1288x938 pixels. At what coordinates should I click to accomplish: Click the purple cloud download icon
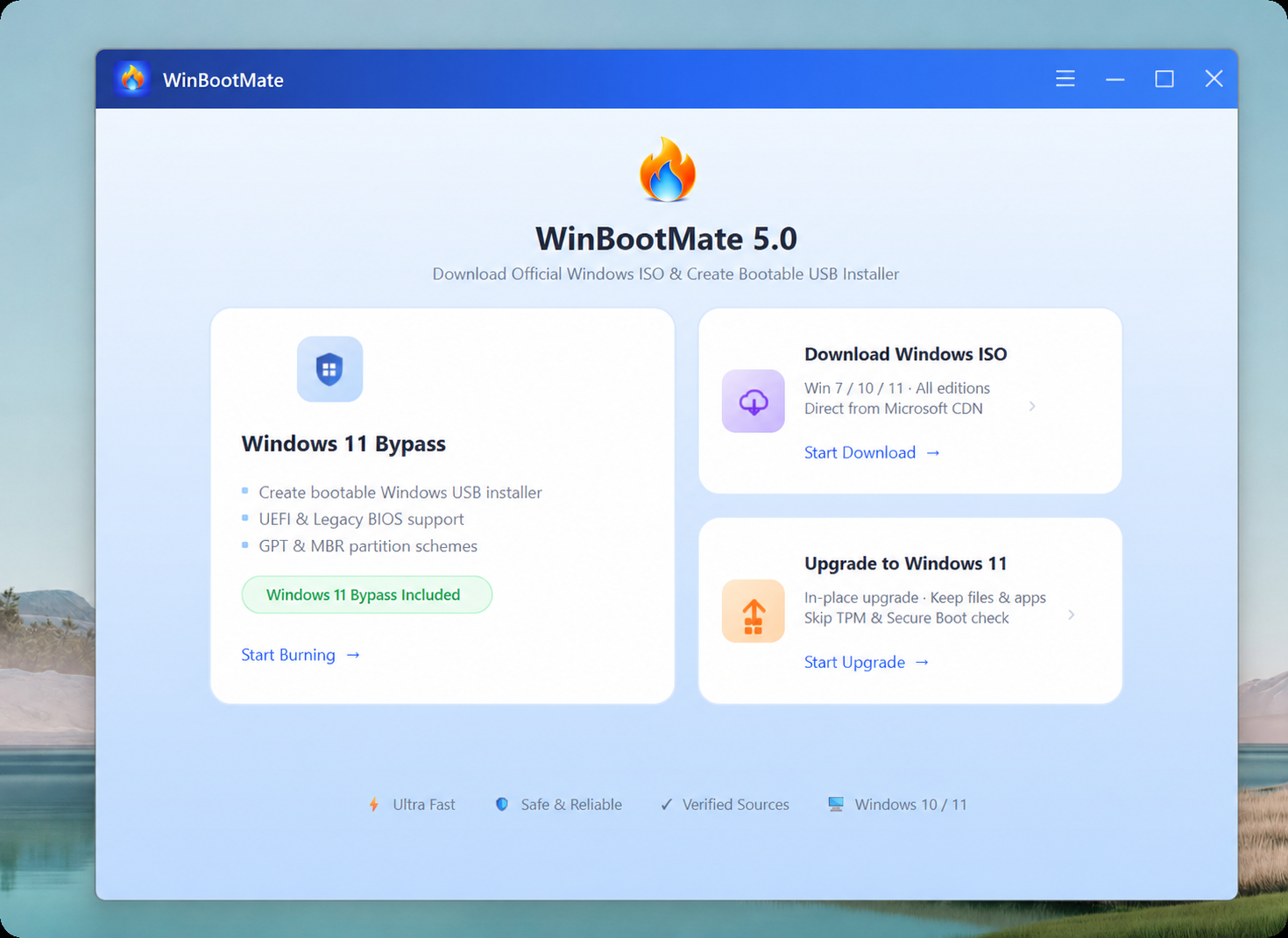[x=754, y=401]
